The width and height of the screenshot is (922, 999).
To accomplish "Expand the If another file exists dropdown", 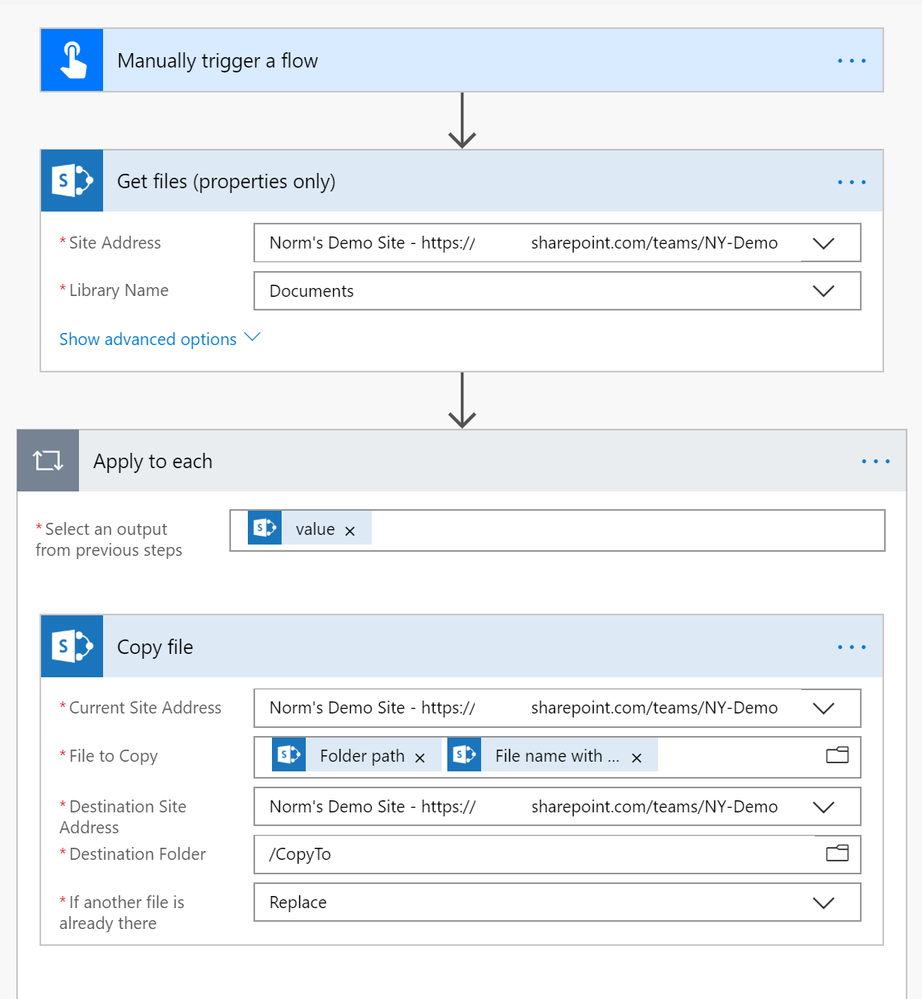I will coord(823,902).
